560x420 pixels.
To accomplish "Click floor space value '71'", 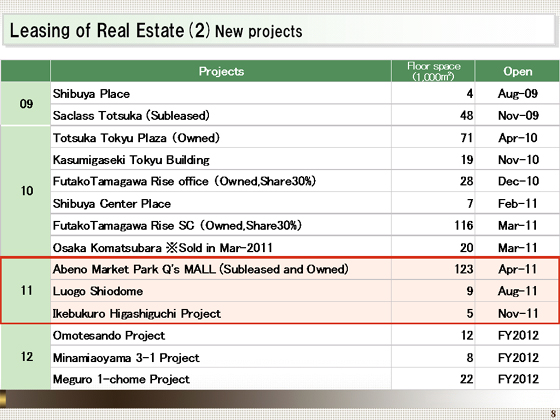I will pyautogui.click(x=466, y=138).
